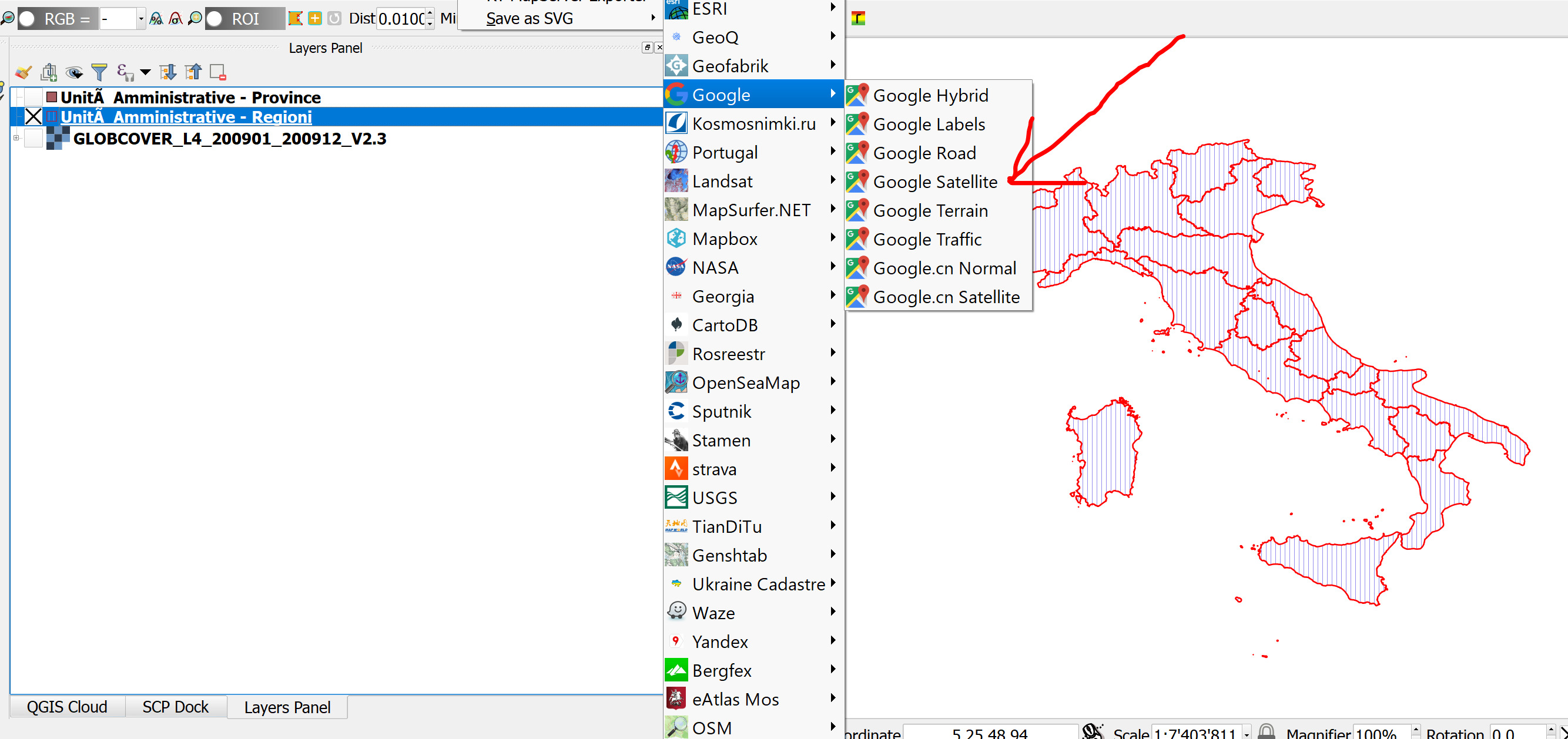This screenshot has height=739, width=1568.
Task: Click the Collapse All layers icon
Action: coord(193,72)
